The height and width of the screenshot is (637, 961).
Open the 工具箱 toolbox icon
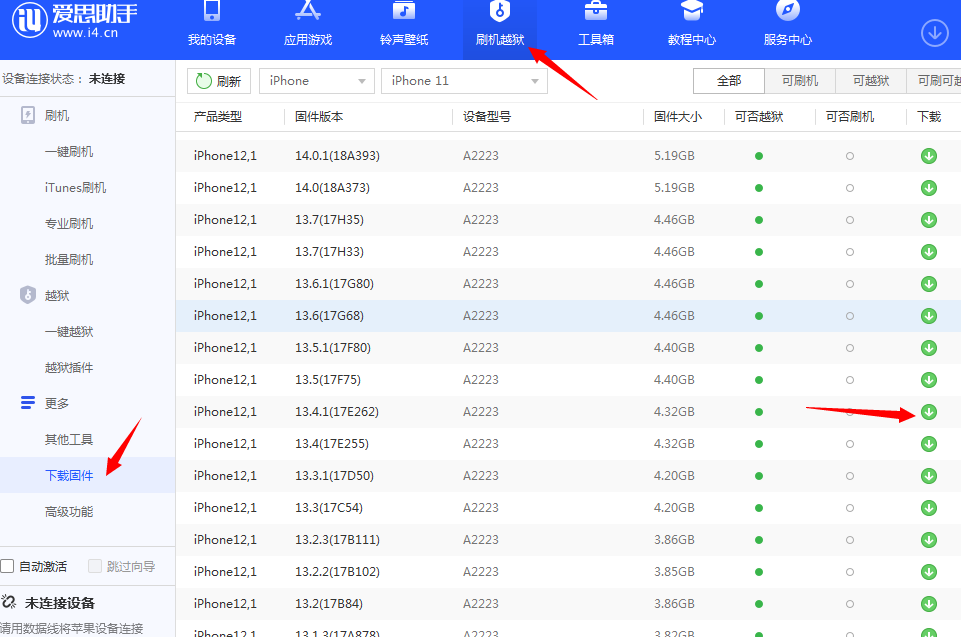pos(596,10)
